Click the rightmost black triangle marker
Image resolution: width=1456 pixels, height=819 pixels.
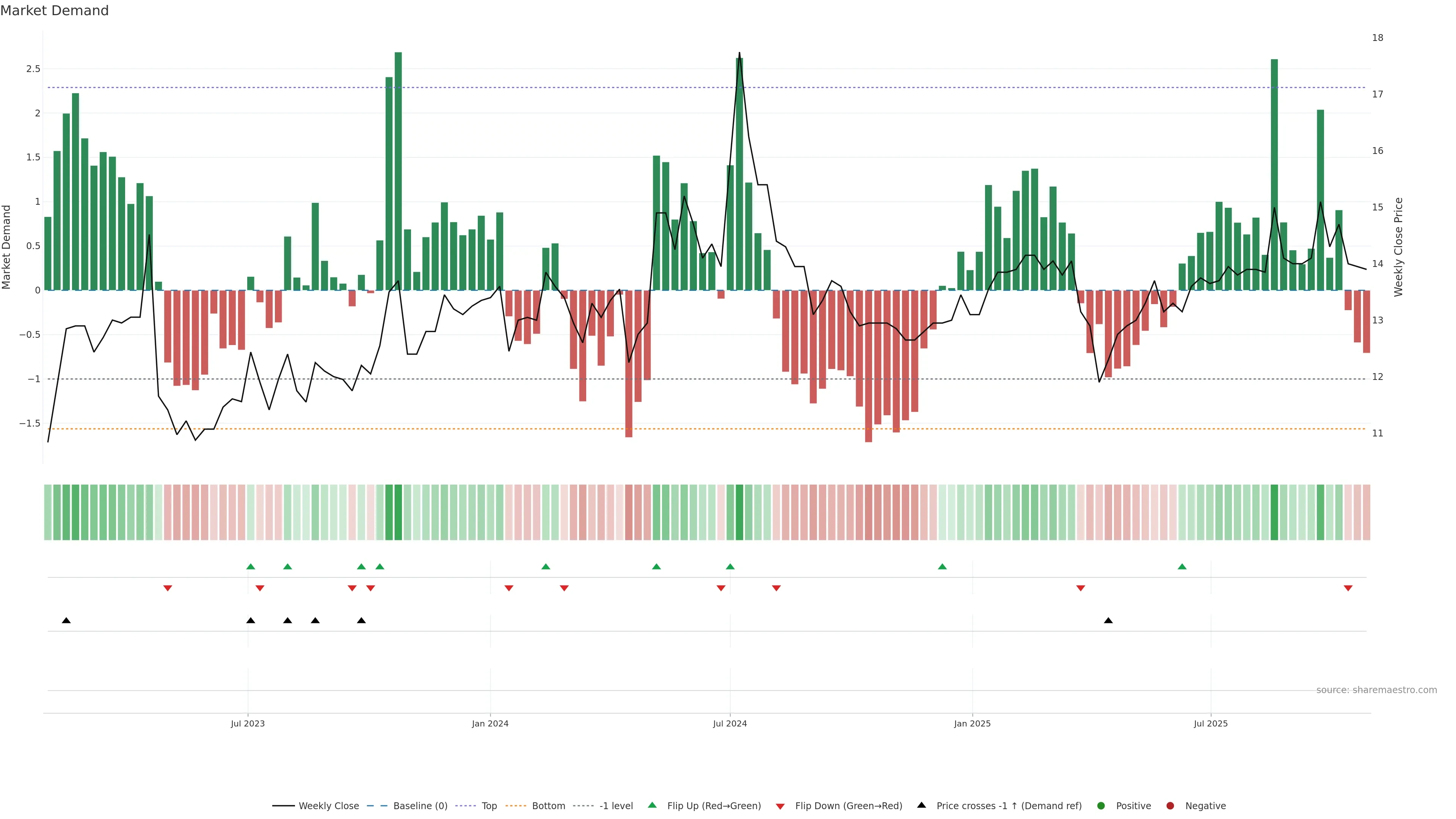click(x=1108, y=621)
